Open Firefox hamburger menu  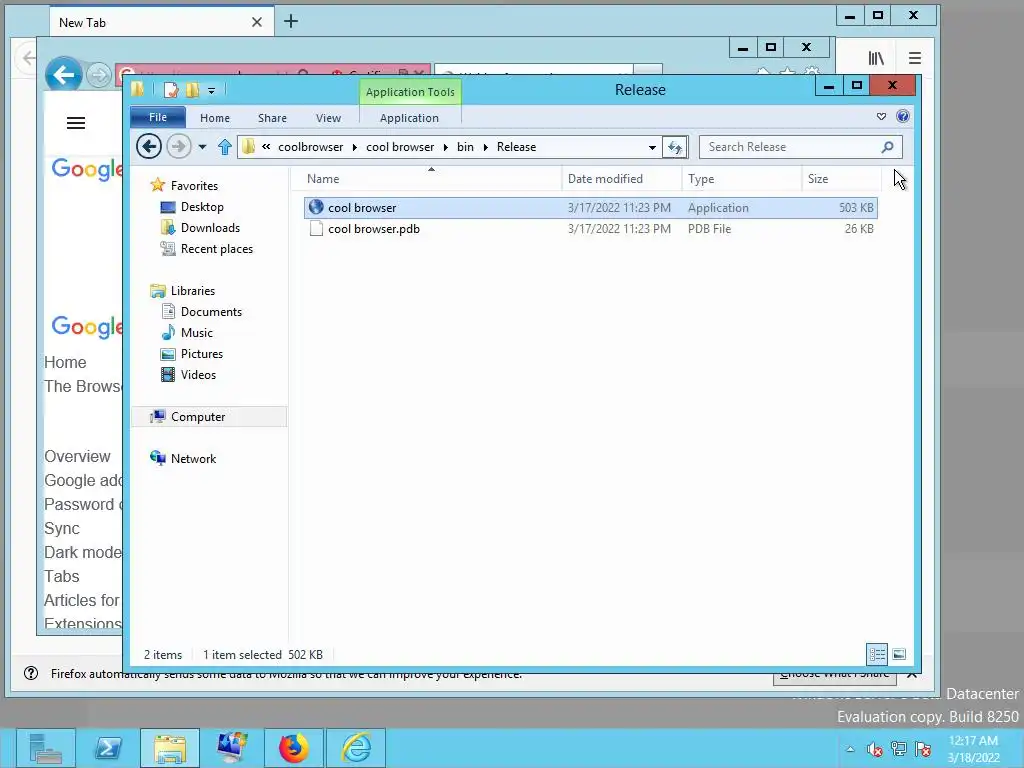pyautogui.click(x=915, y=58)
